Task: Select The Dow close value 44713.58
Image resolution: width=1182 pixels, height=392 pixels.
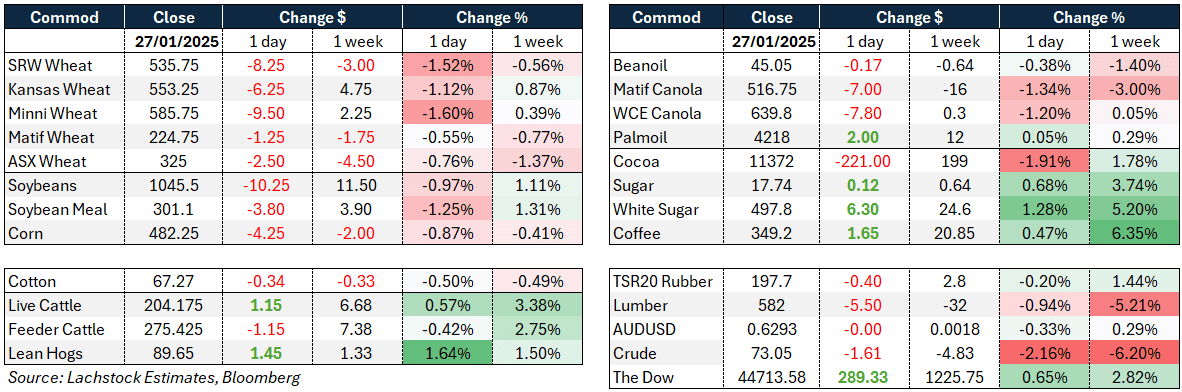Action: coord(772,377)
